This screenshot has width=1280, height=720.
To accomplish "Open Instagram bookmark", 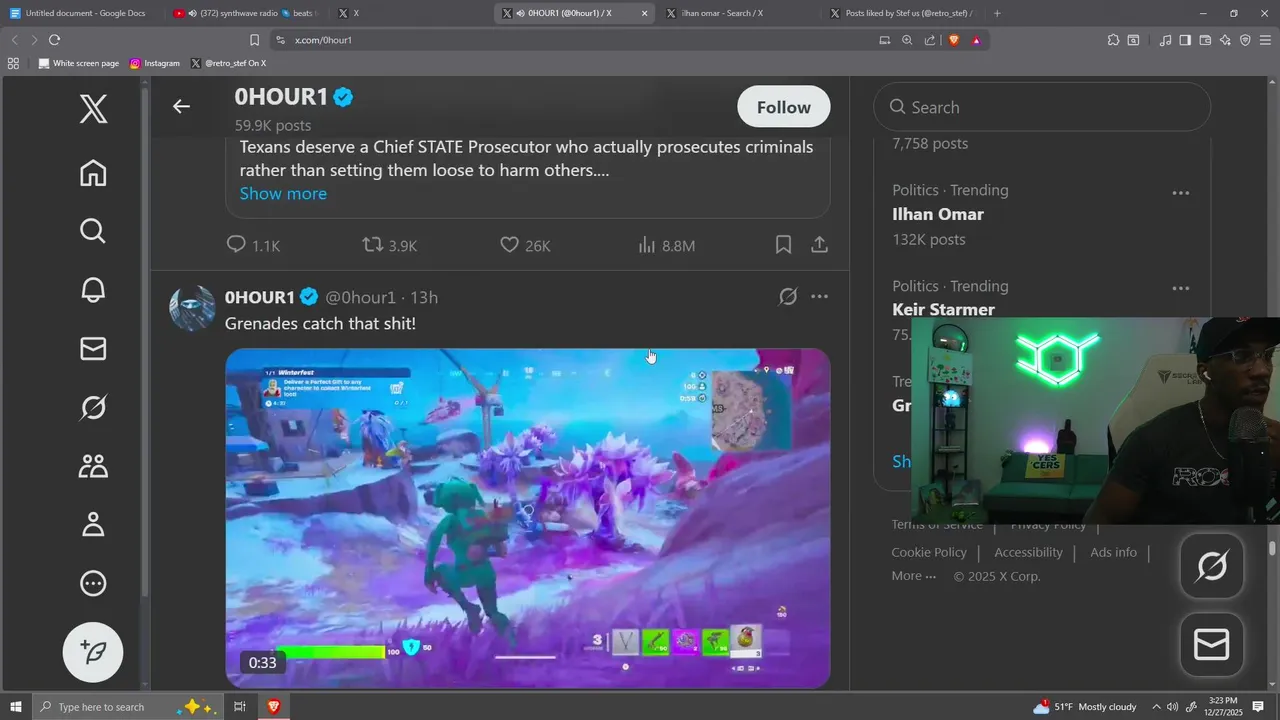I will 155,63.
